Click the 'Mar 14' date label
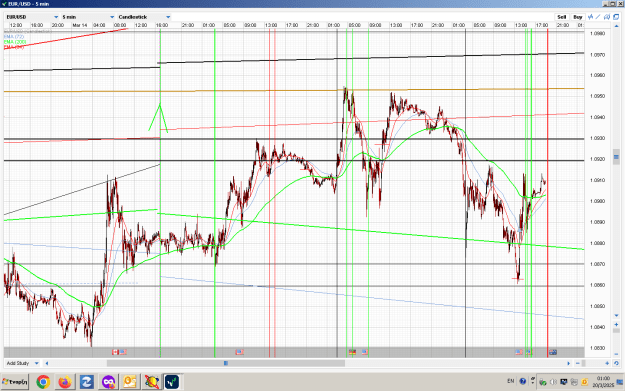 80,25
